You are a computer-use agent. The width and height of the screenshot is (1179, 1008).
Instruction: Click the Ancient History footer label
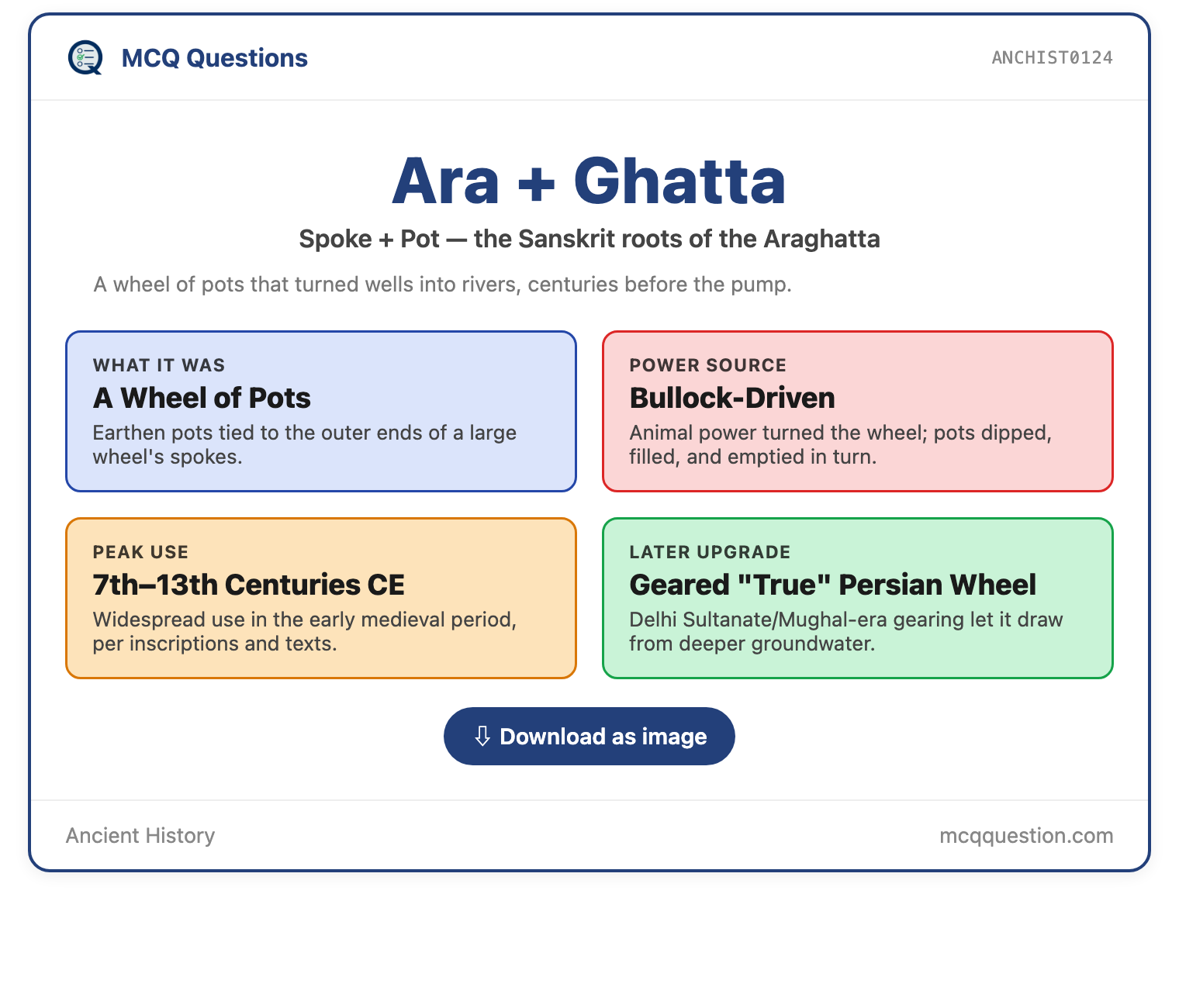tap(140, 835)
